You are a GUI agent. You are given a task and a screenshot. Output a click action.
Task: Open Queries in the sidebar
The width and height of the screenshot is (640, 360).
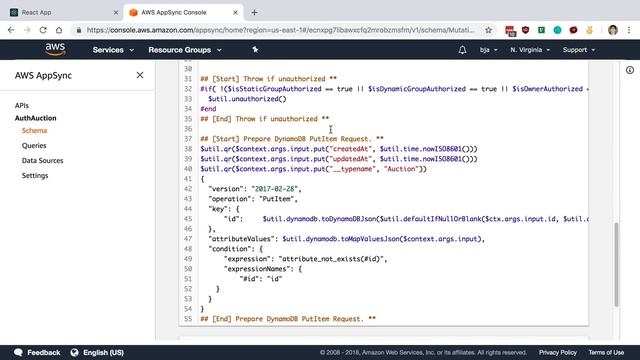tap(34, 146)
